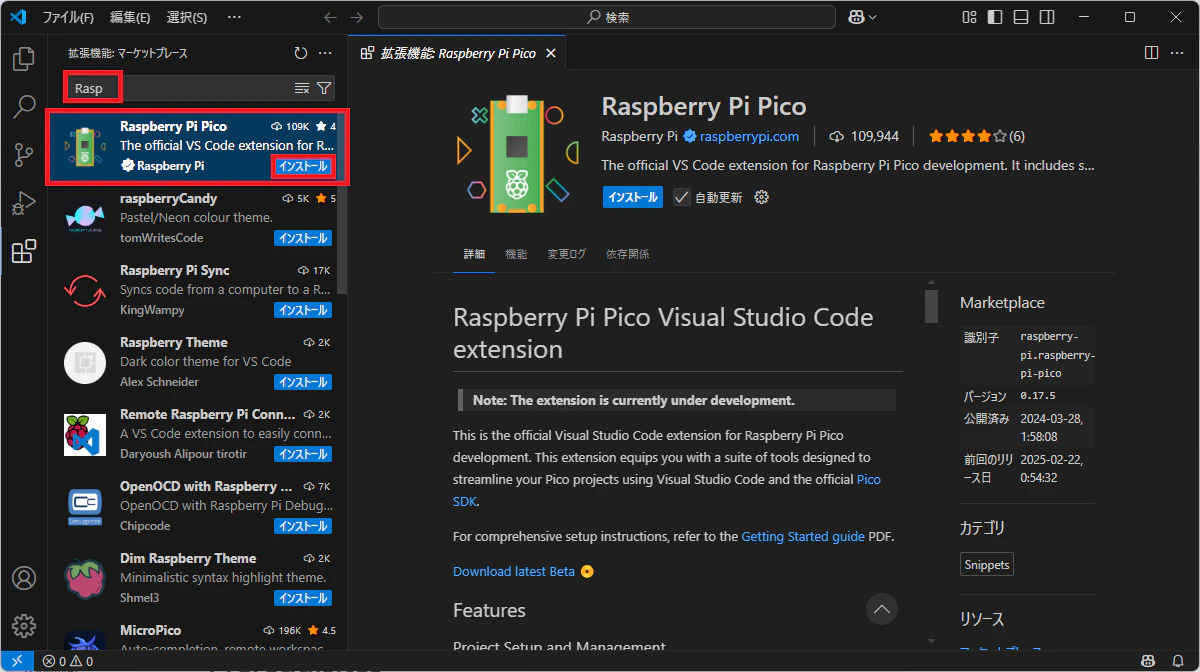Screen dimensions: 1200x672
Task: Open the extension search filter
Action: coord(324,88)
